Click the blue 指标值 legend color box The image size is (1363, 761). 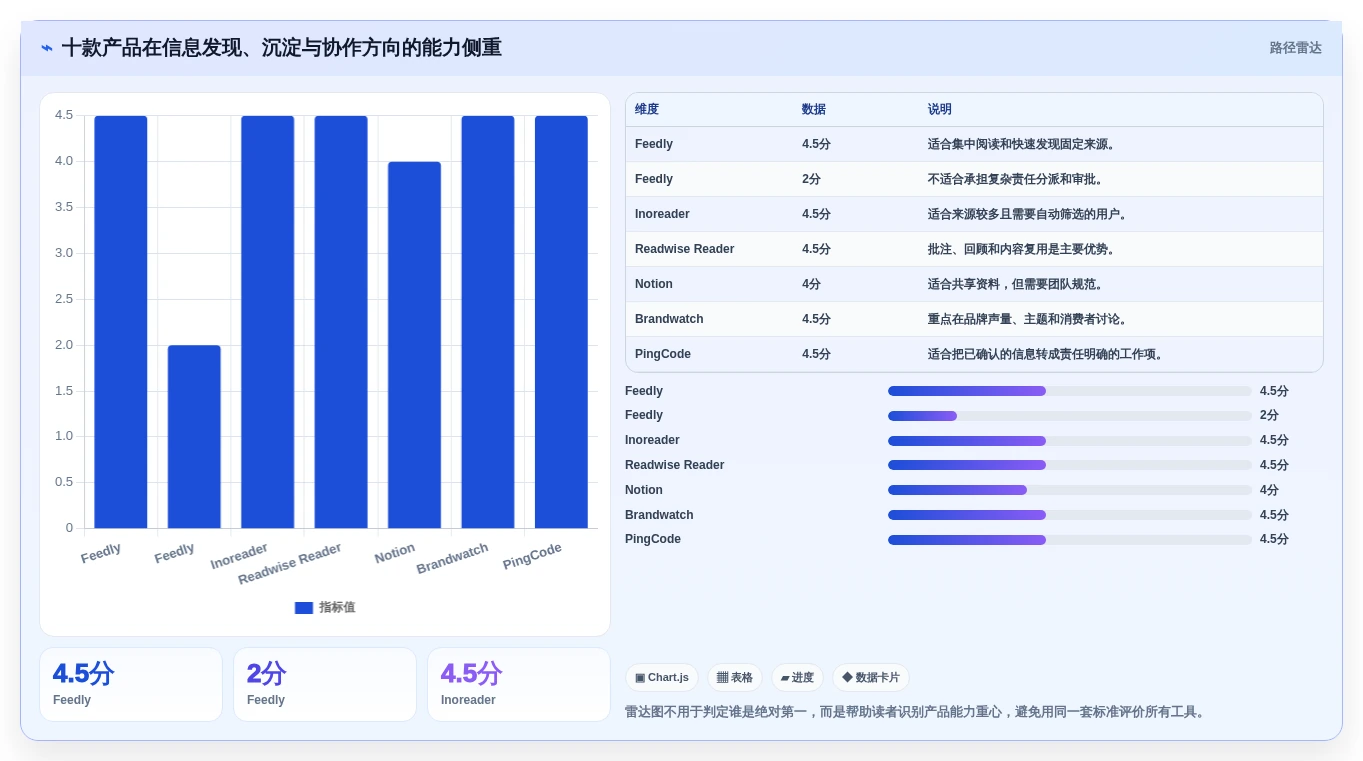(x=304, y=608)
